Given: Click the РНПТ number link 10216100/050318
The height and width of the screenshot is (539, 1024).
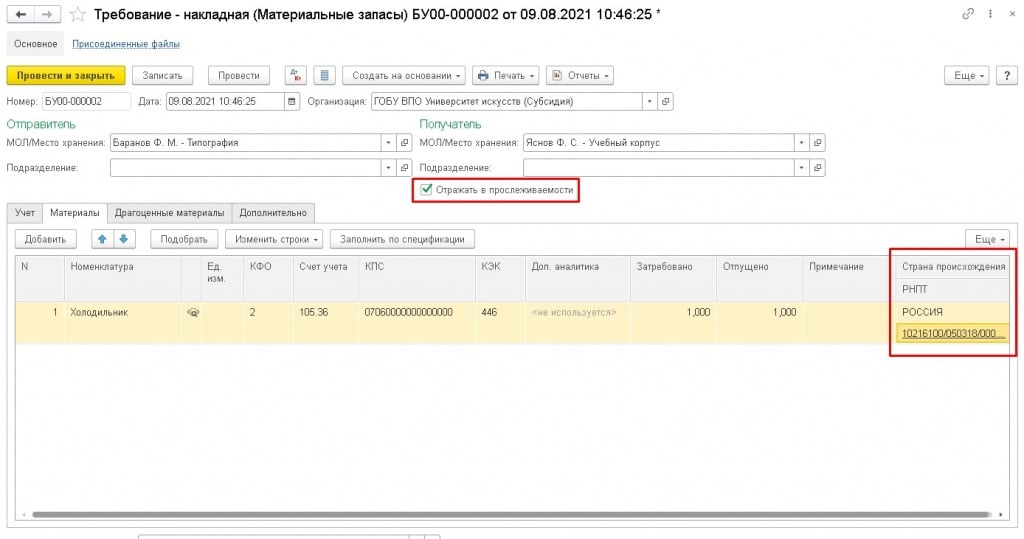Looking at the screenshot, I should pos(952,334).
